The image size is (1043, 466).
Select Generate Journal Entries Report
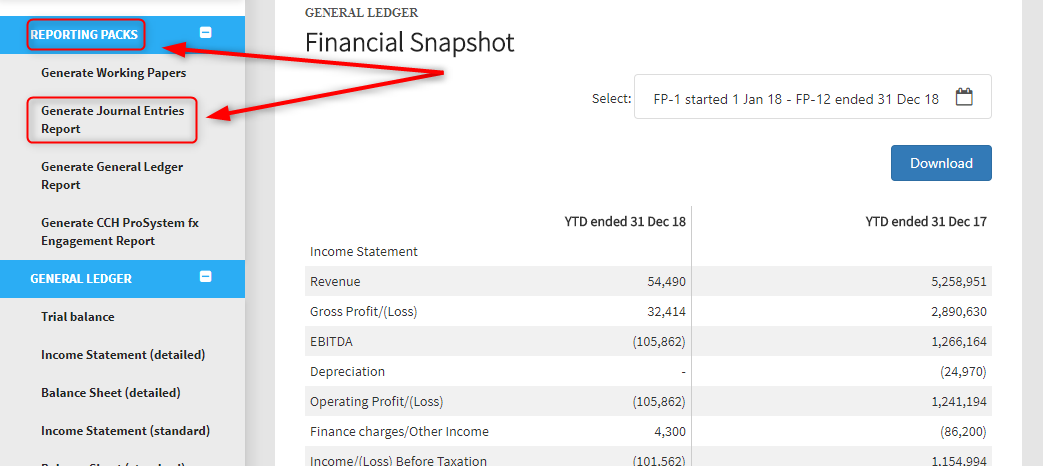pyautogui.click(x=112, y=120)
